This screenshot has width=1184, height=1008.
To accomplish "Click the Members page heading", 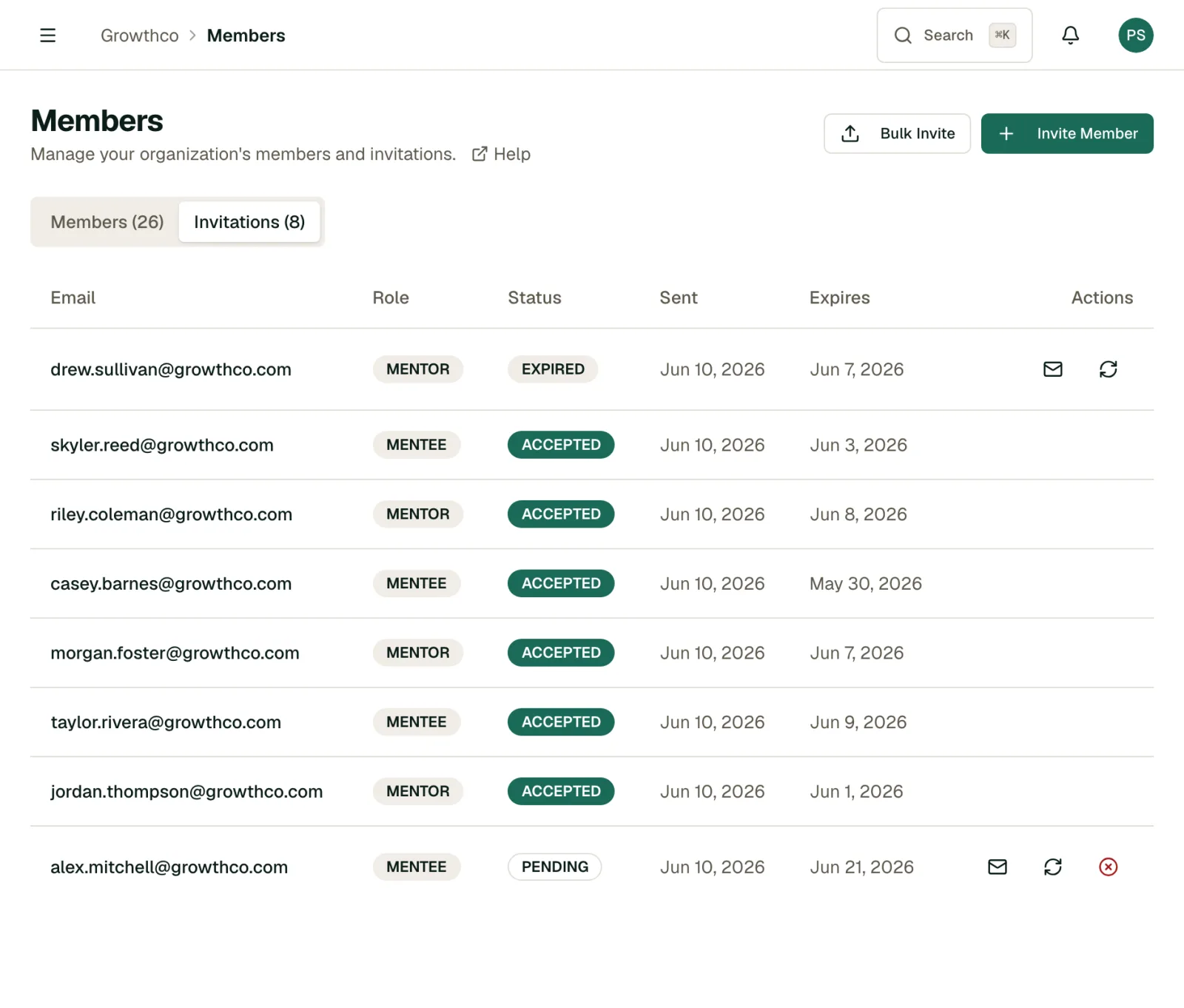I will [x=97, y=121].
